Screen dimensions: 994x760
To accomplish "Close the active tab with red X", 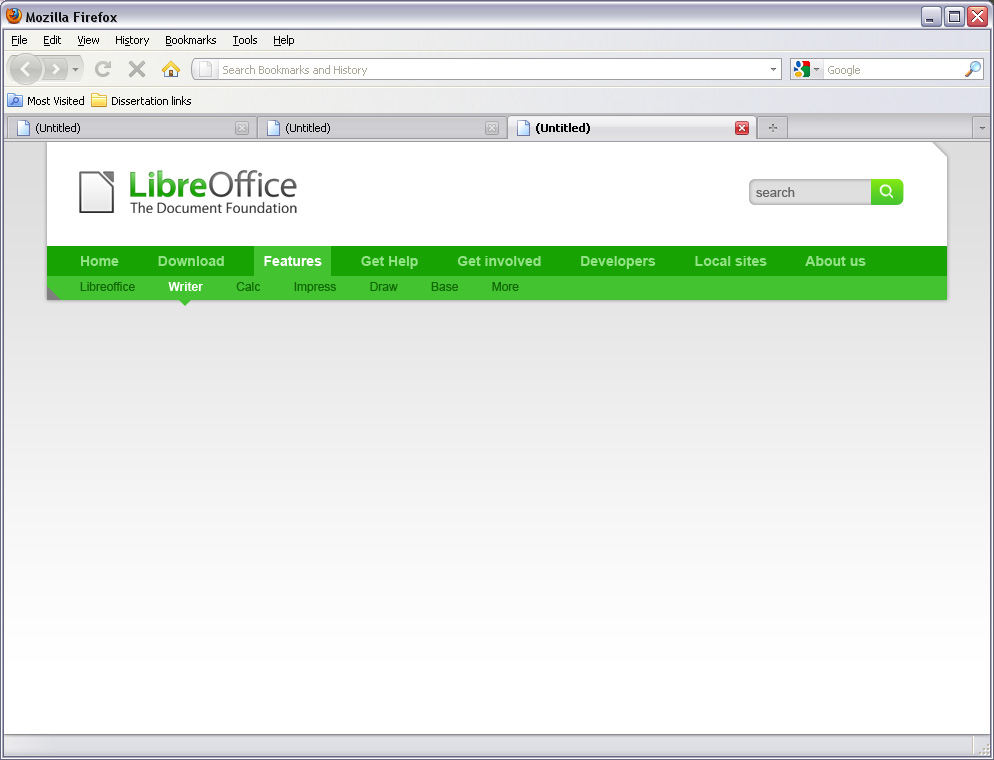I will click(741, 128).
